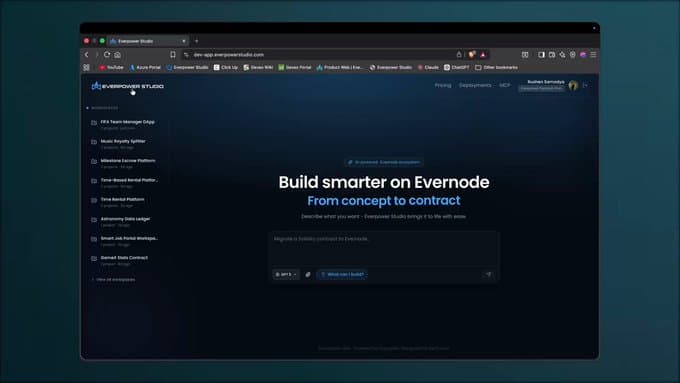Click the Everpower Studio logo in header
This screenshot has width=680, height=383.
[128, 86]
